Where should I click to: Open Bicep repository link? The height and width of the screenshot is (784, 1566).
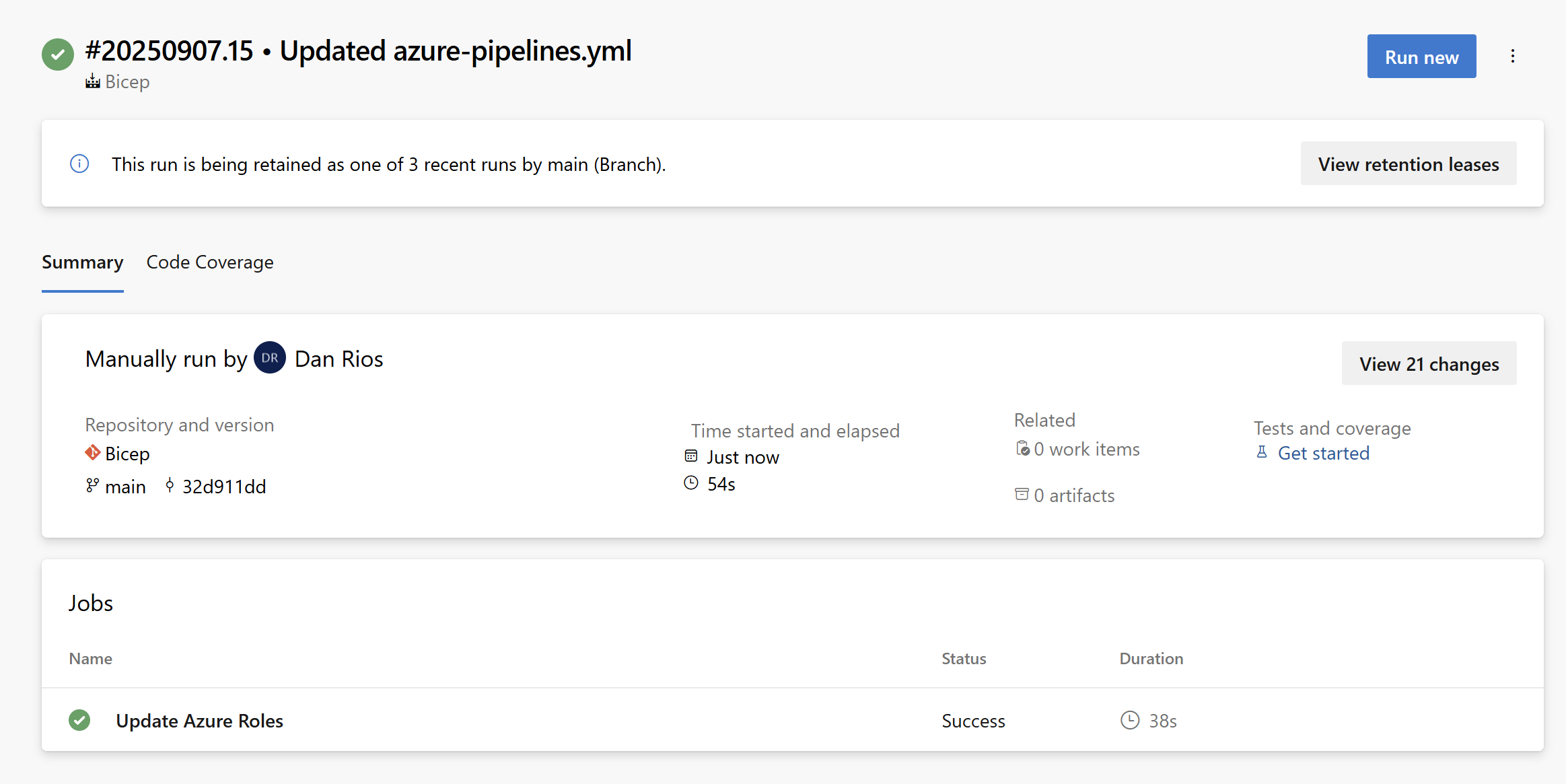click(127, 454)
